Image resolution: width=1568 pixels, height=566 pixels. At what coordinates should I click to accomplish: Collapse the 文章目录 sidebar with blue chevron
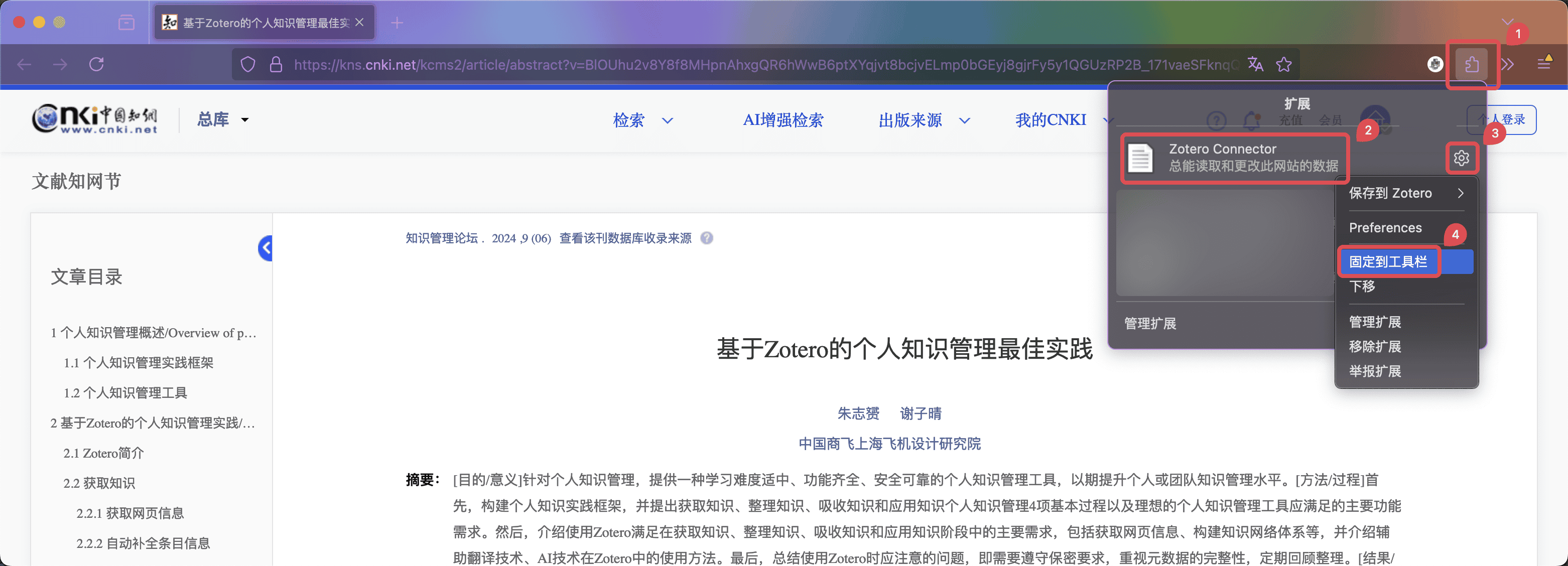(x=265, y=248)
